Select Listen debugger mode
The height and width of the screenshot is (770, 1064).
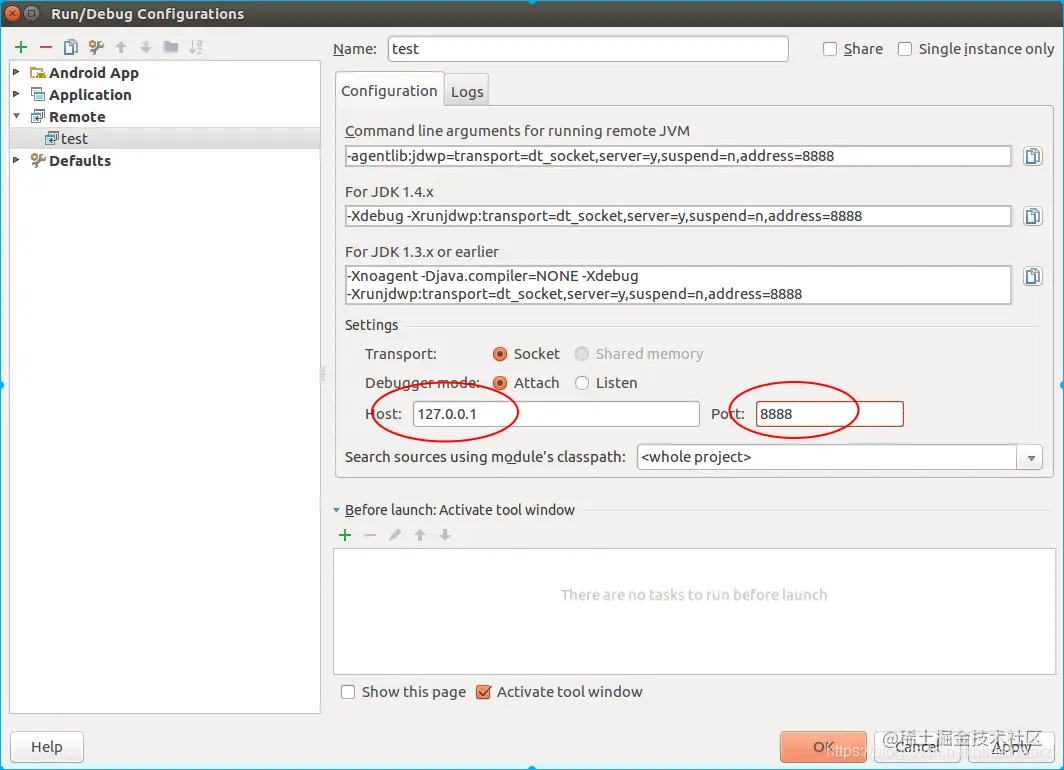click(582, 383)
